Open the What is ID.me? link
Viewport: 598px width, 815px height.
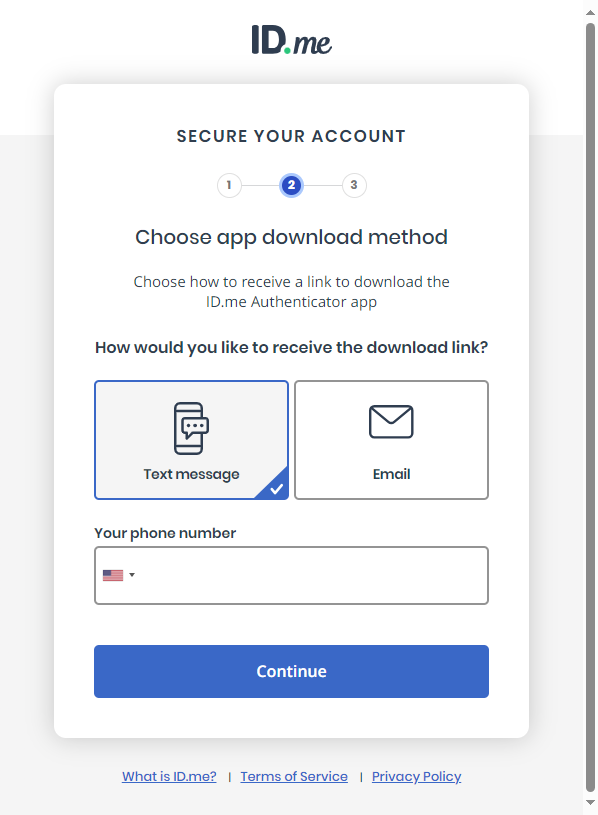click(168, 776)
